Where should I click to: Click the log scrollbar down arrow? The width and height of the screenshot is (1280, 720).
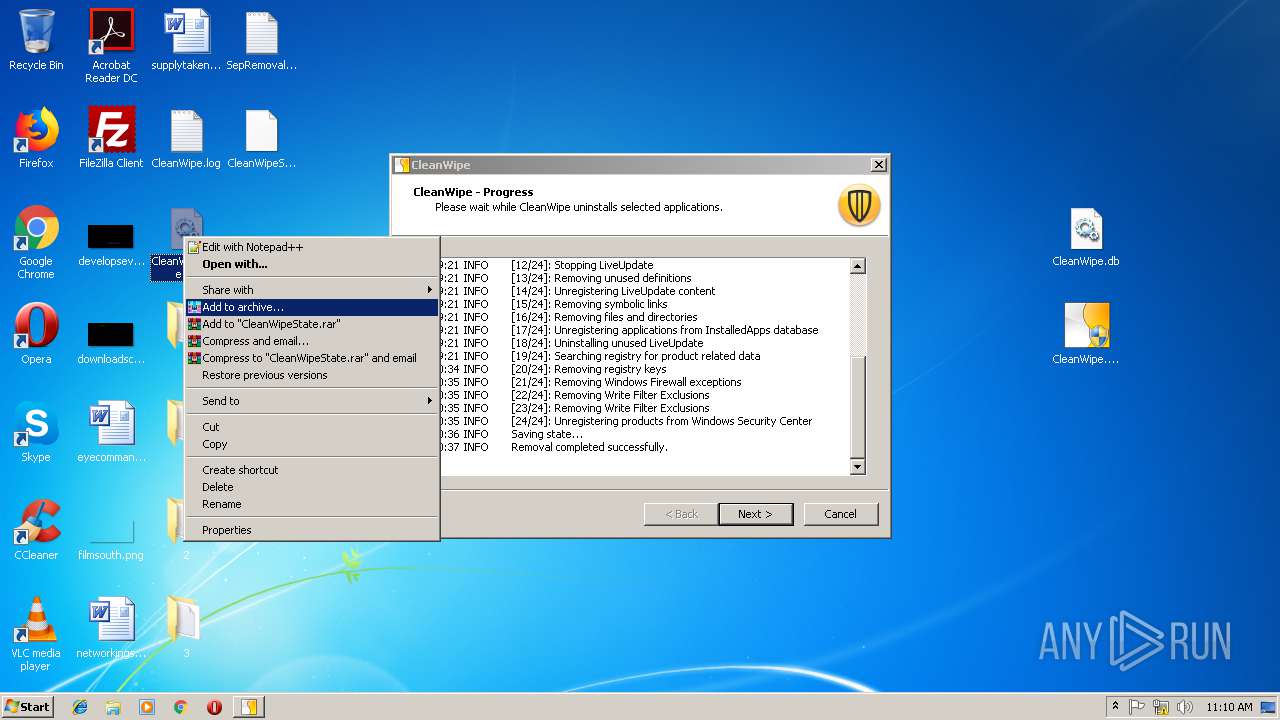pos(857,467)
